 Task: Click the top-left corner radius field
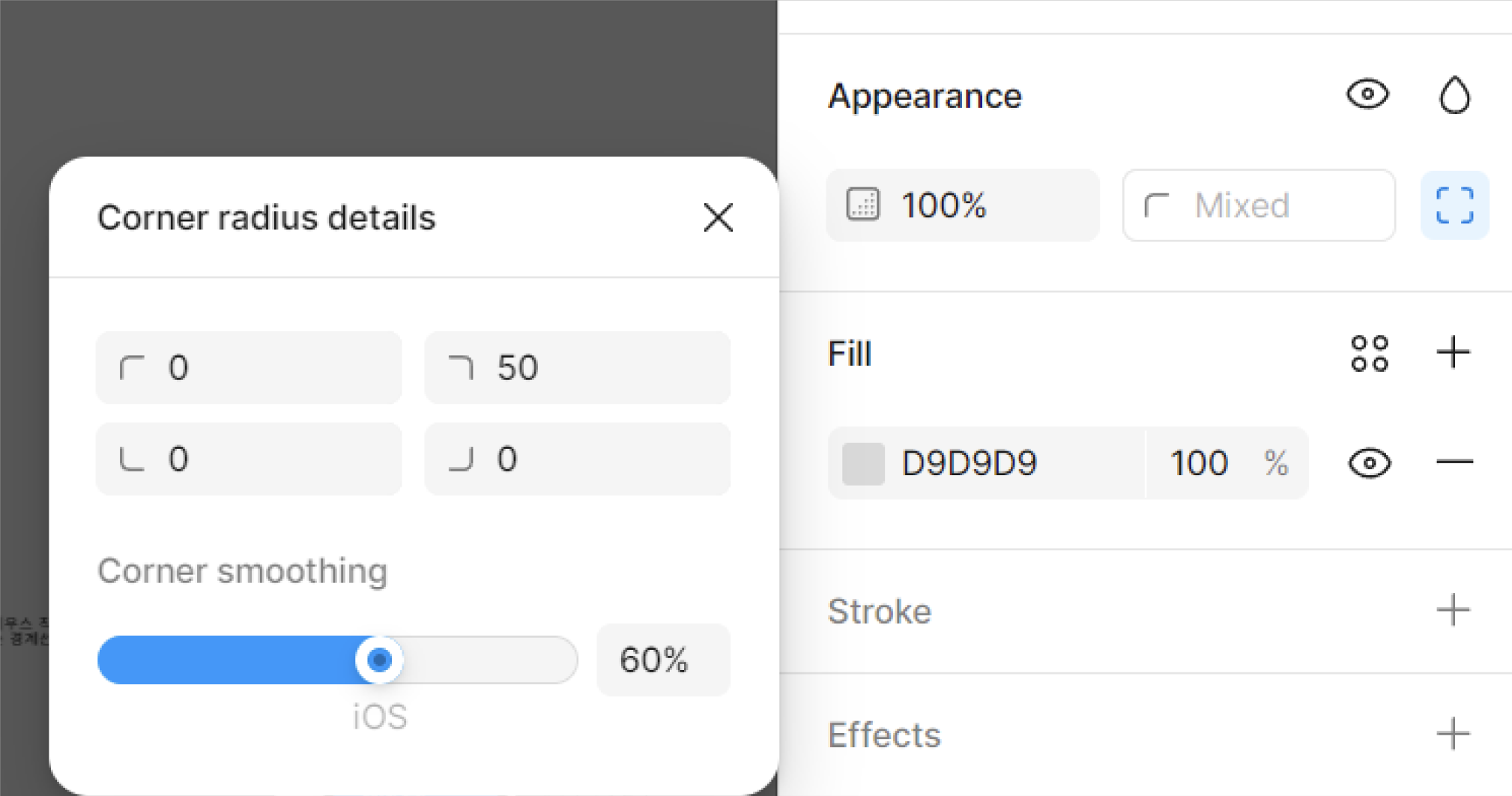tap(249, 368)
